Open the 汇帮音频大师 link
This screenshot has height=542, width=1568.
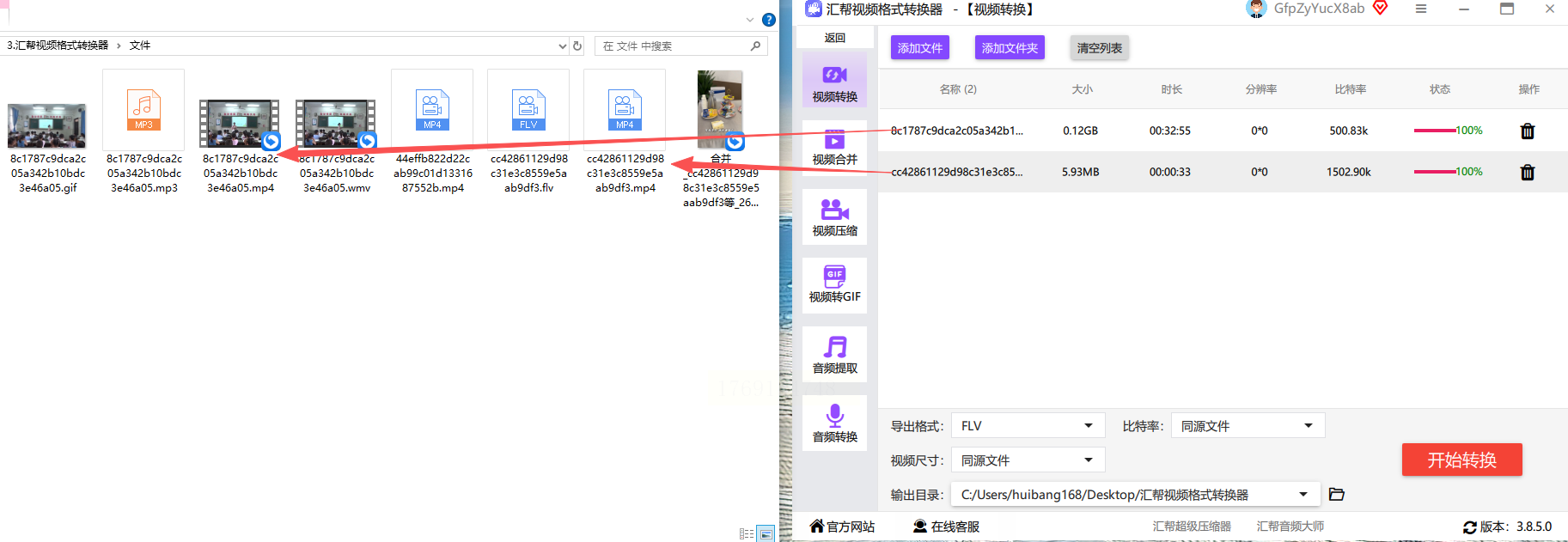[1290, 527]
